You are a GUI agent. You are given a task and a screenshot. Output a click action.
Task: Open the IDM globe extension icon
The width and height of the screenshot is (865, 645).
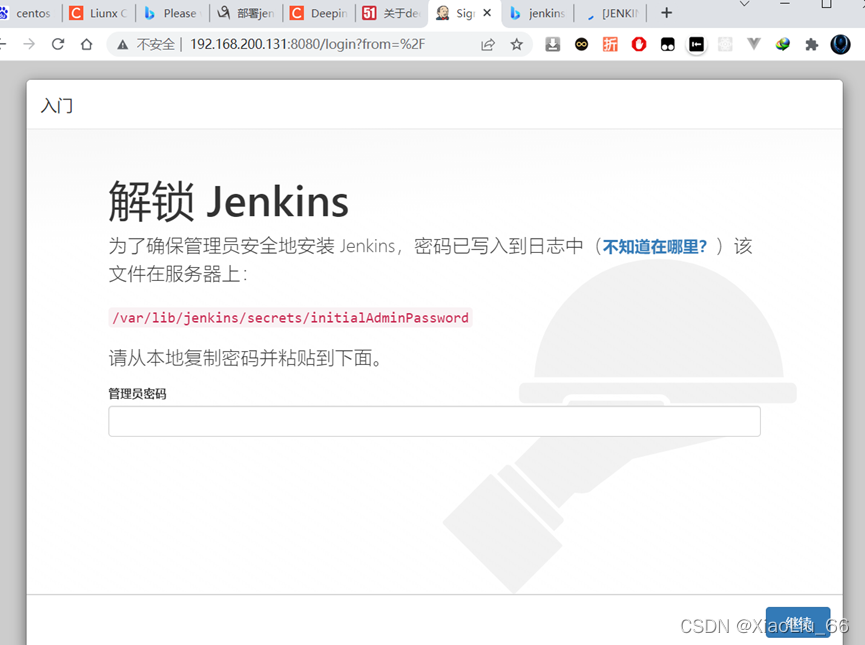coord(782,44)
